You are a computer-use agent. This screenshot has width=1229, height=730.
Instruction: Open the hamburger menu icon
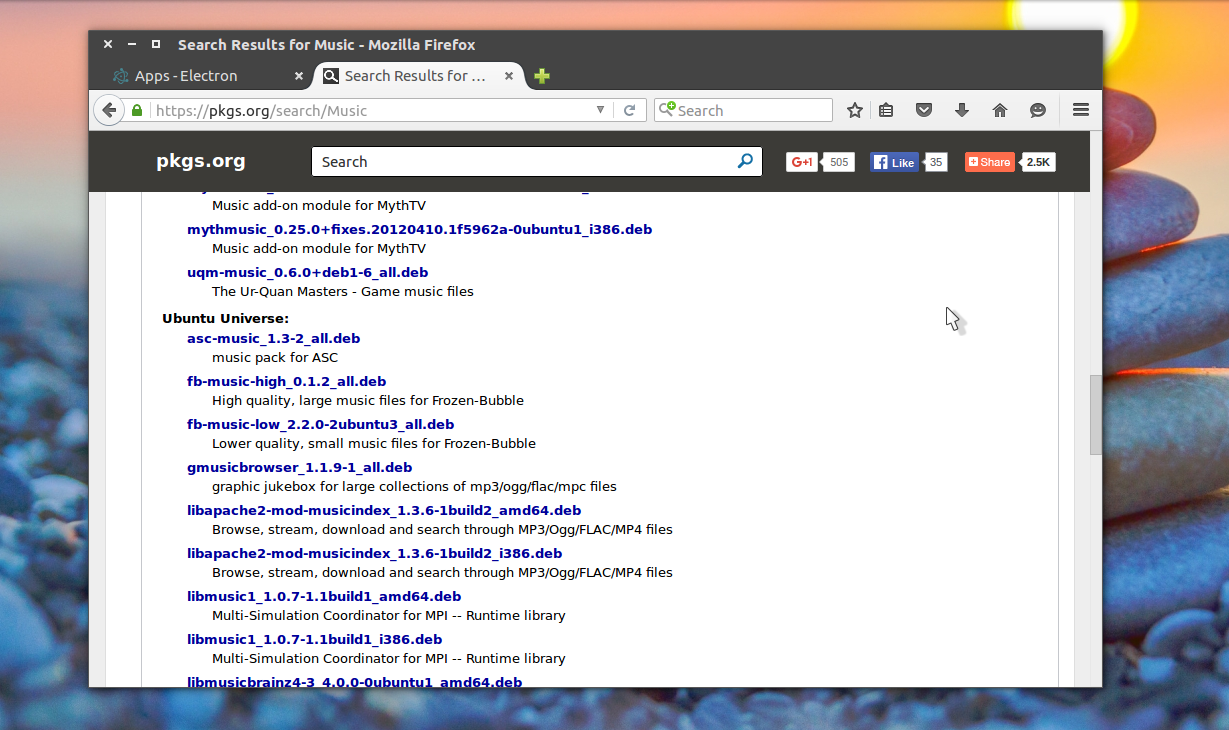point(1080,110)
